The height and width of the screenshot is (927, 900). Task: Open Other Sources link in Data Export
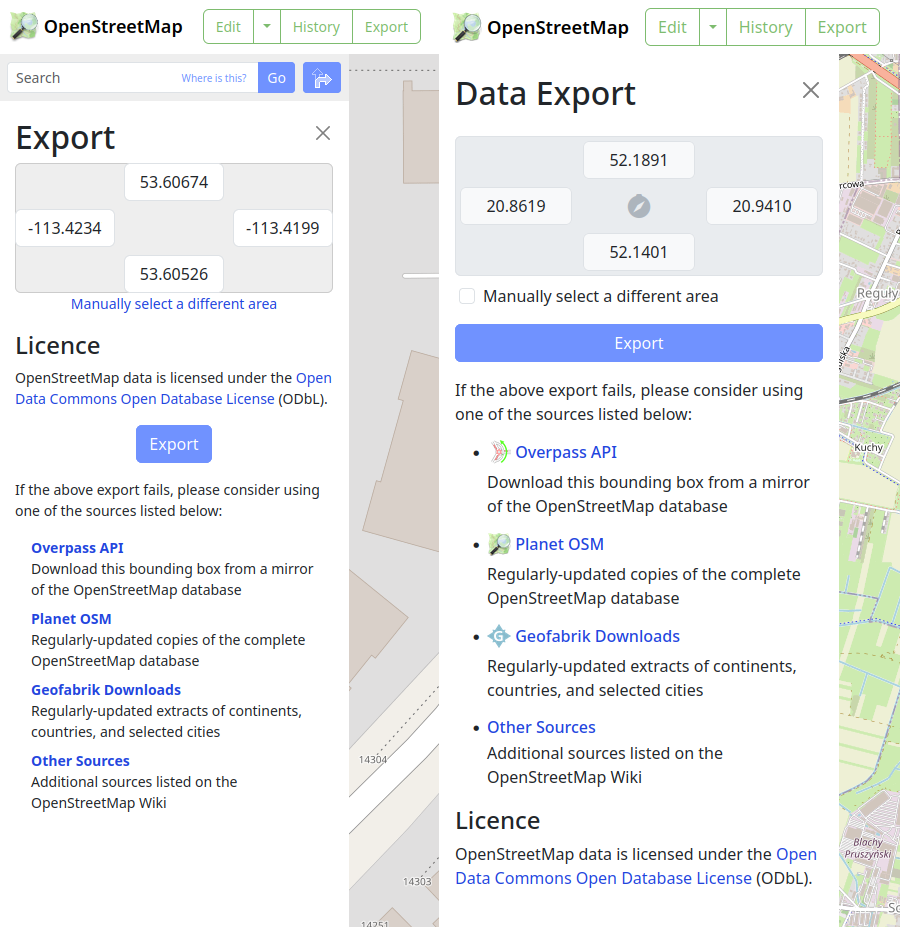tap(541, 727)
